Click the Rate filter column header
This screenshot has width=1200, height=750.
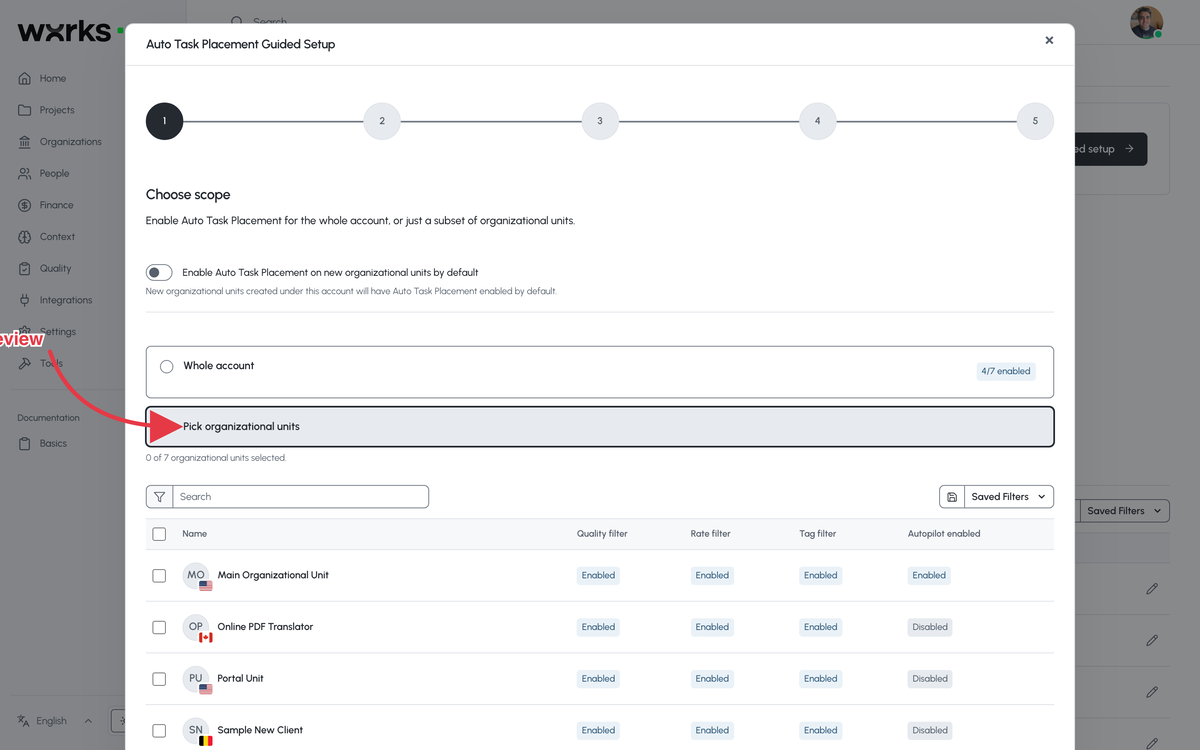point(711,534)
